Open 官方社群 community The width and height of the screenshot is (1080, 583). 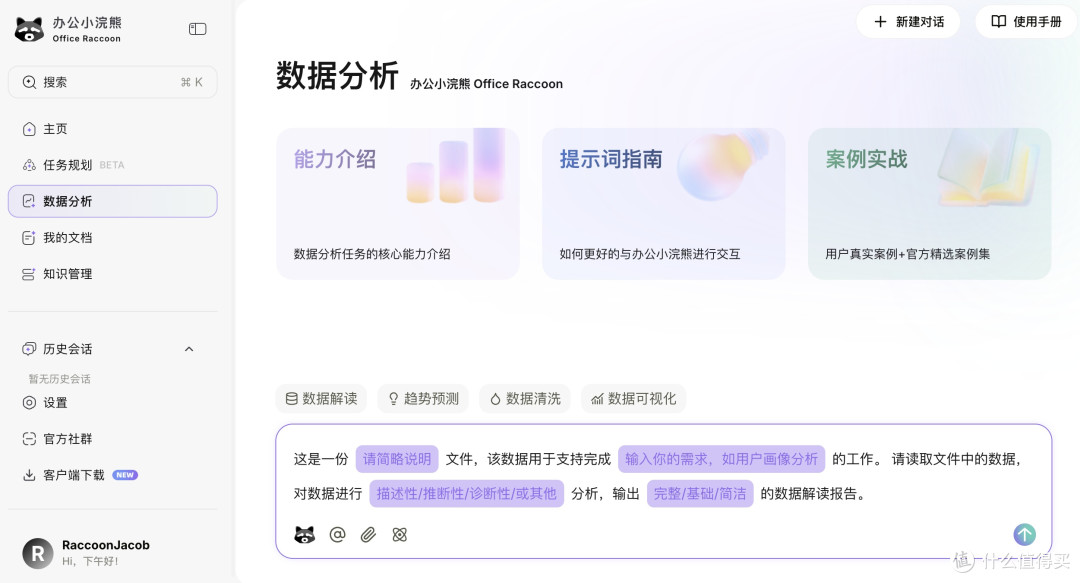(x=113, y=439)
